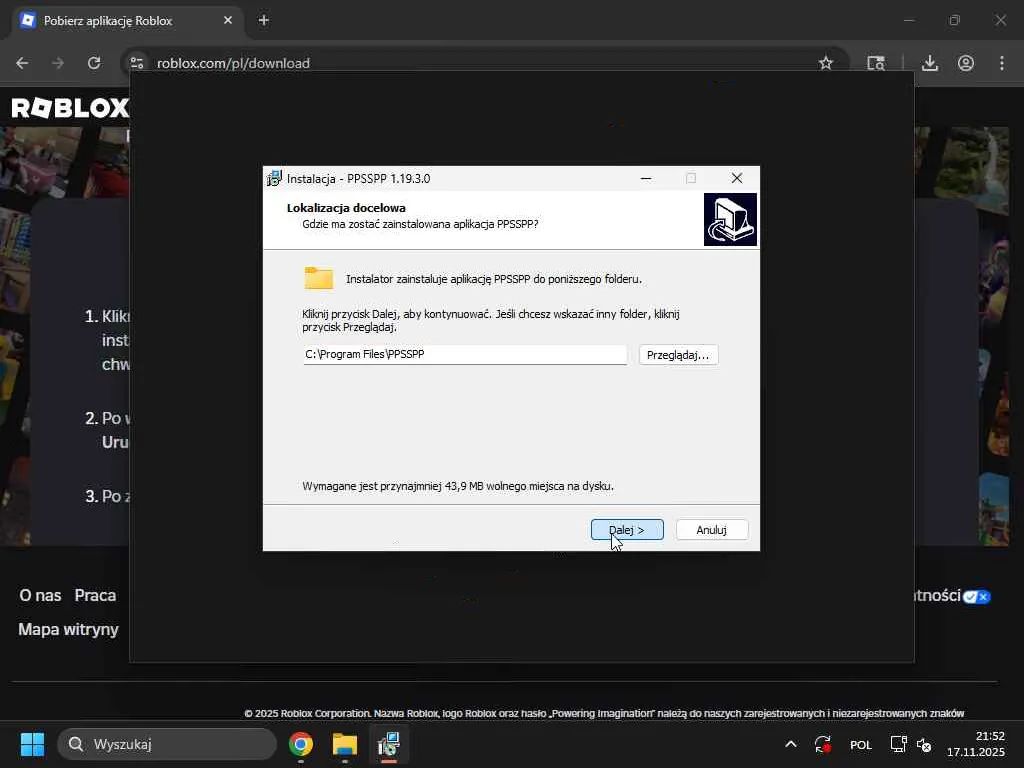This screenshot has width=1024, height=768.
Task: Click the Roblox logo on webpage
Action: [x=71, y=108]
